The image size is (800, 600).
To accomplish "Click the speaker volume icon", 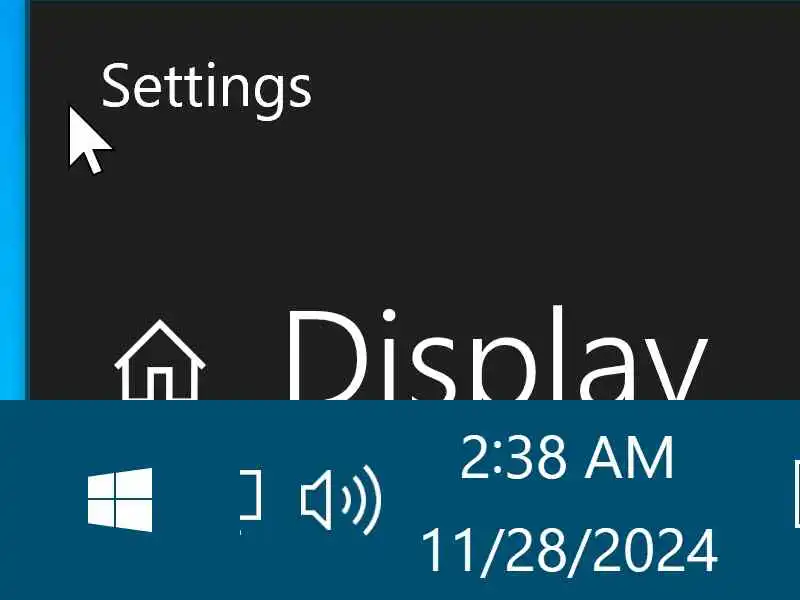I will coord(341,499).
